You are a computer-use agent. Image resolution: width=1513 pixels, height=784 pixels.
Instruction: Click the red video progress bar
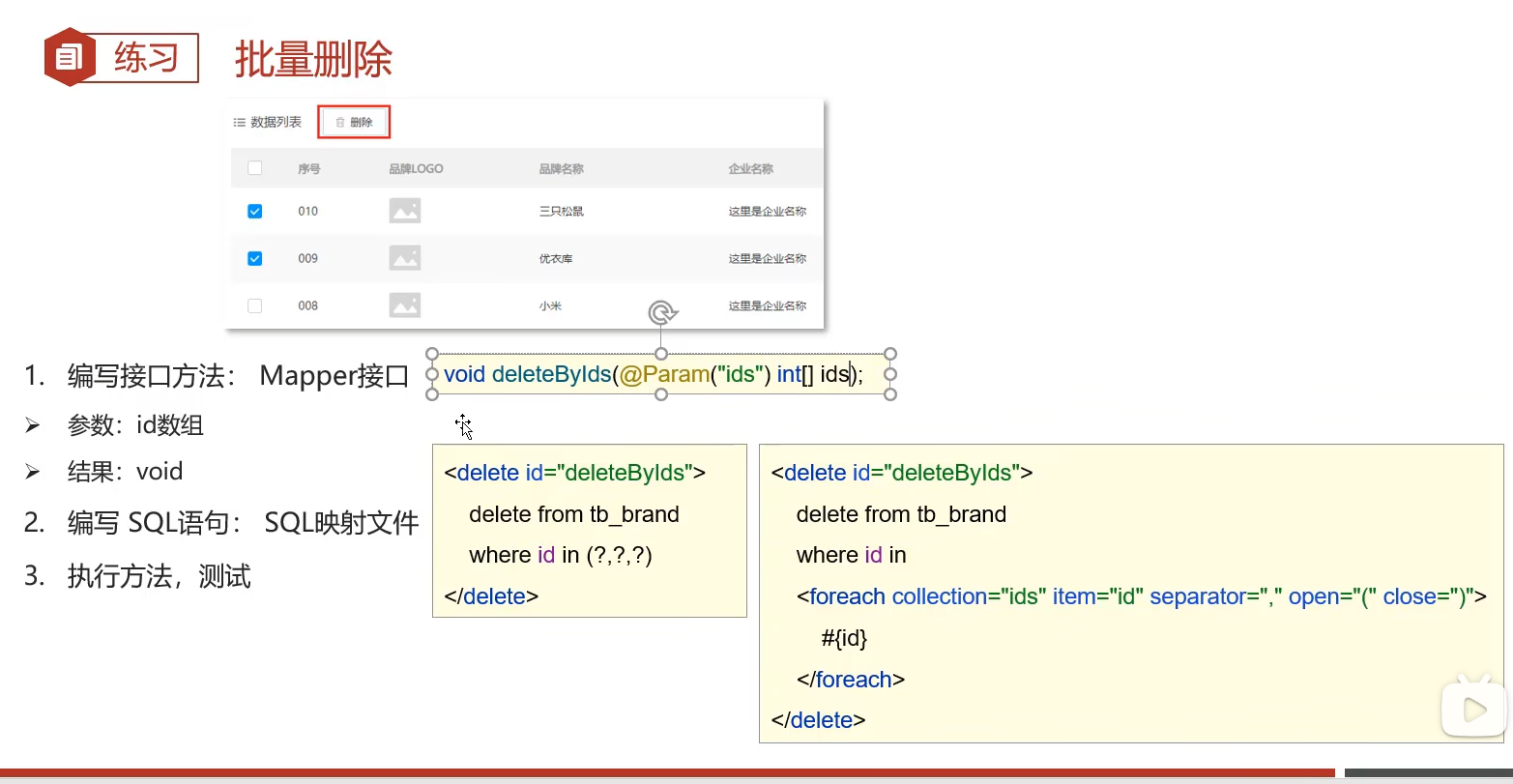667,773
